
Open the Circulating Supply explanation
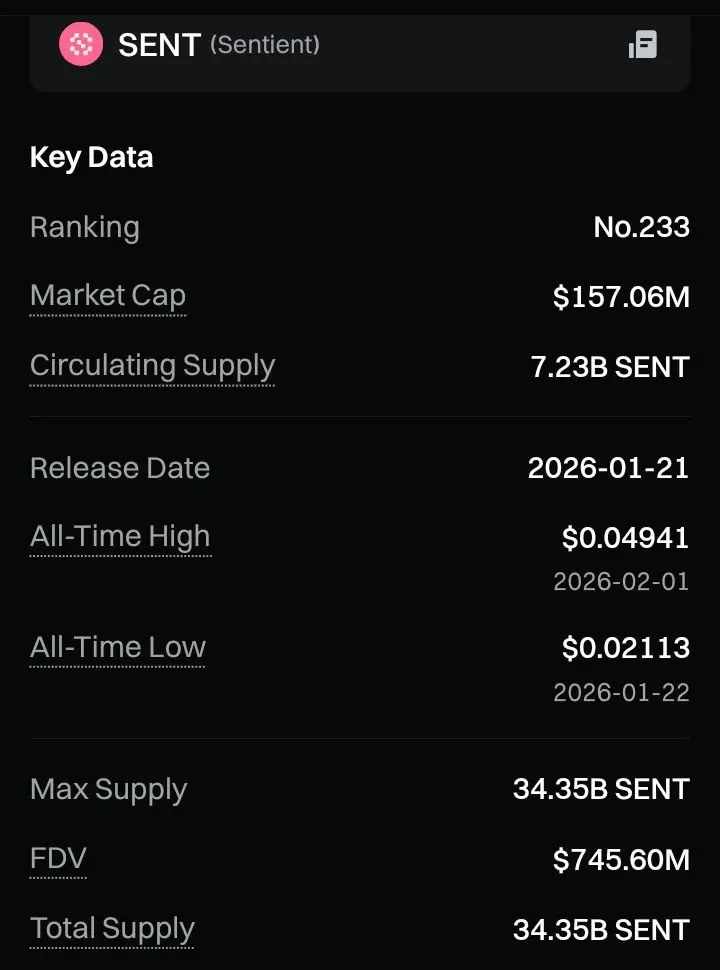(152, 366)
